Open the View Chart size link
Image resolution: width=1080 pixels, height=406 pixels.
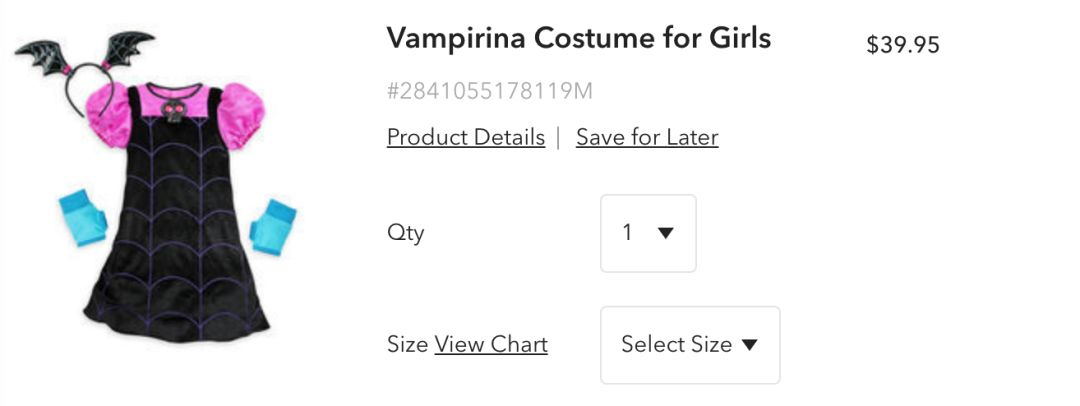[x=491, y=345]
